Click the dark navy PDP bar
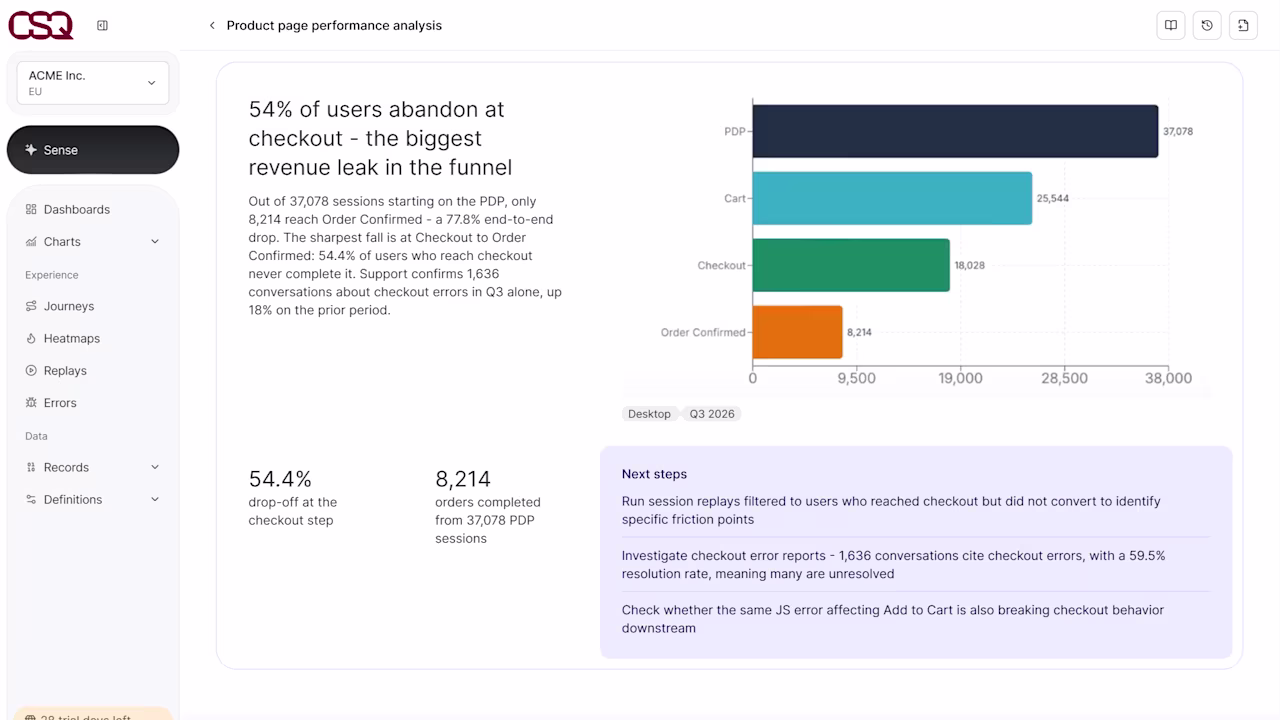The image size is (1280, 720). click(x=955, y=131)
